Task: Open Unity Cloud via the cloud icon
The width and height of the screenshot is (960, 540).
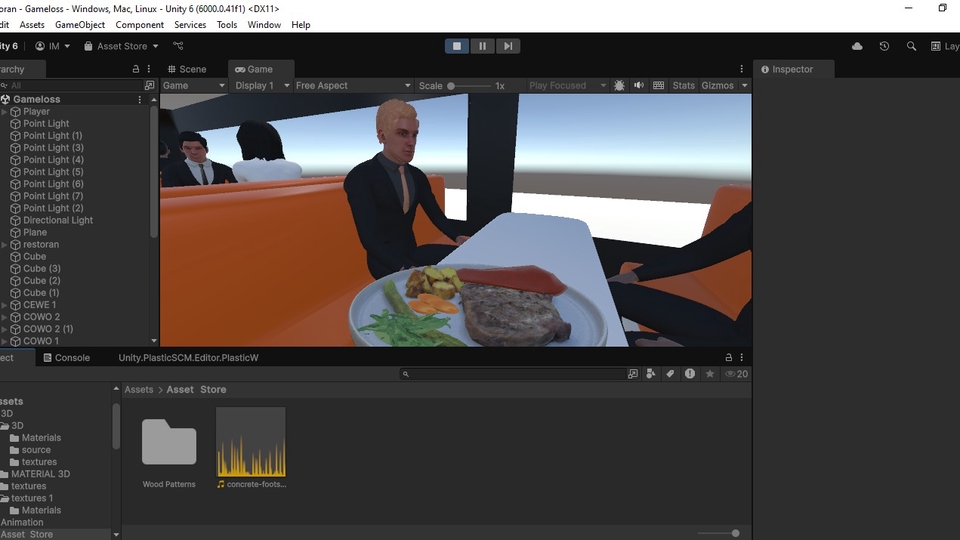Action: 857,46
